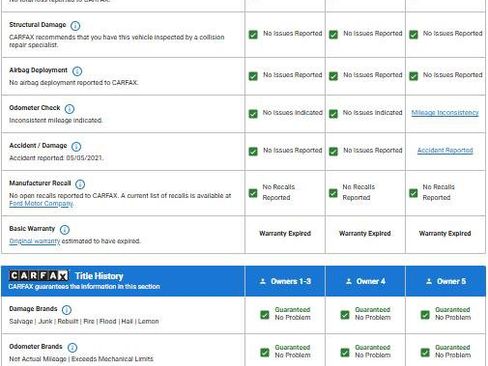Click Accident / Damage green check for Owners 1-3
This screenshot has width=488, height=366.
tap(253, 152)
